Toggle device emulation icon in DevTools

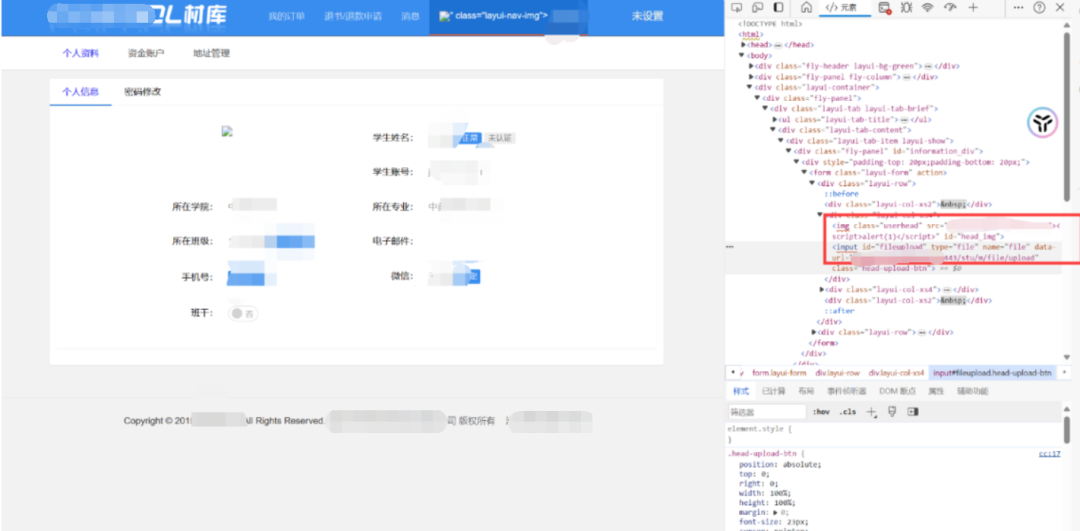click(x=758, y=7)
